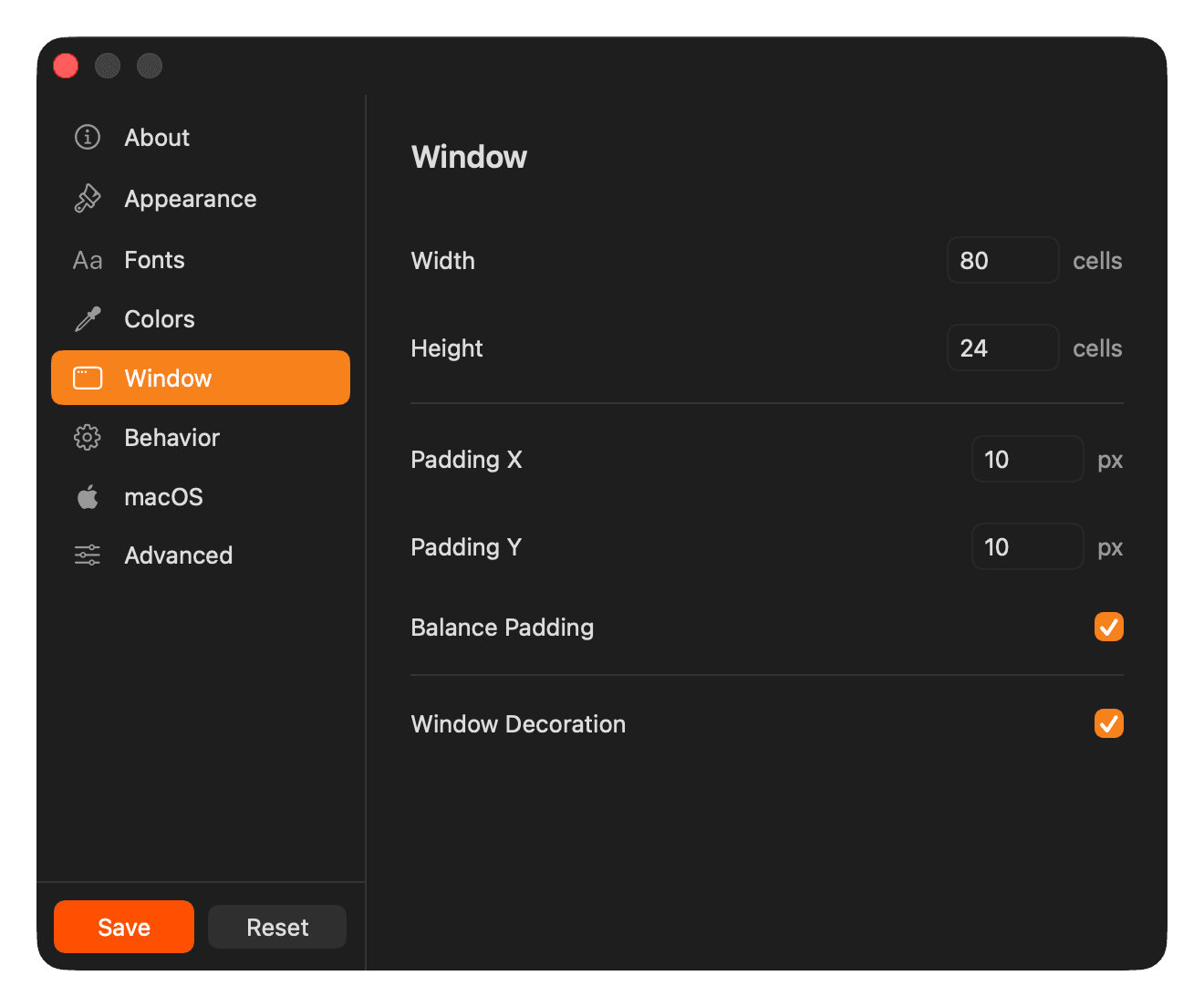Disable Window Decoration
Image resolution: width=1204 pixels, height=1007 pixels.
click(x=1108, y=723)
